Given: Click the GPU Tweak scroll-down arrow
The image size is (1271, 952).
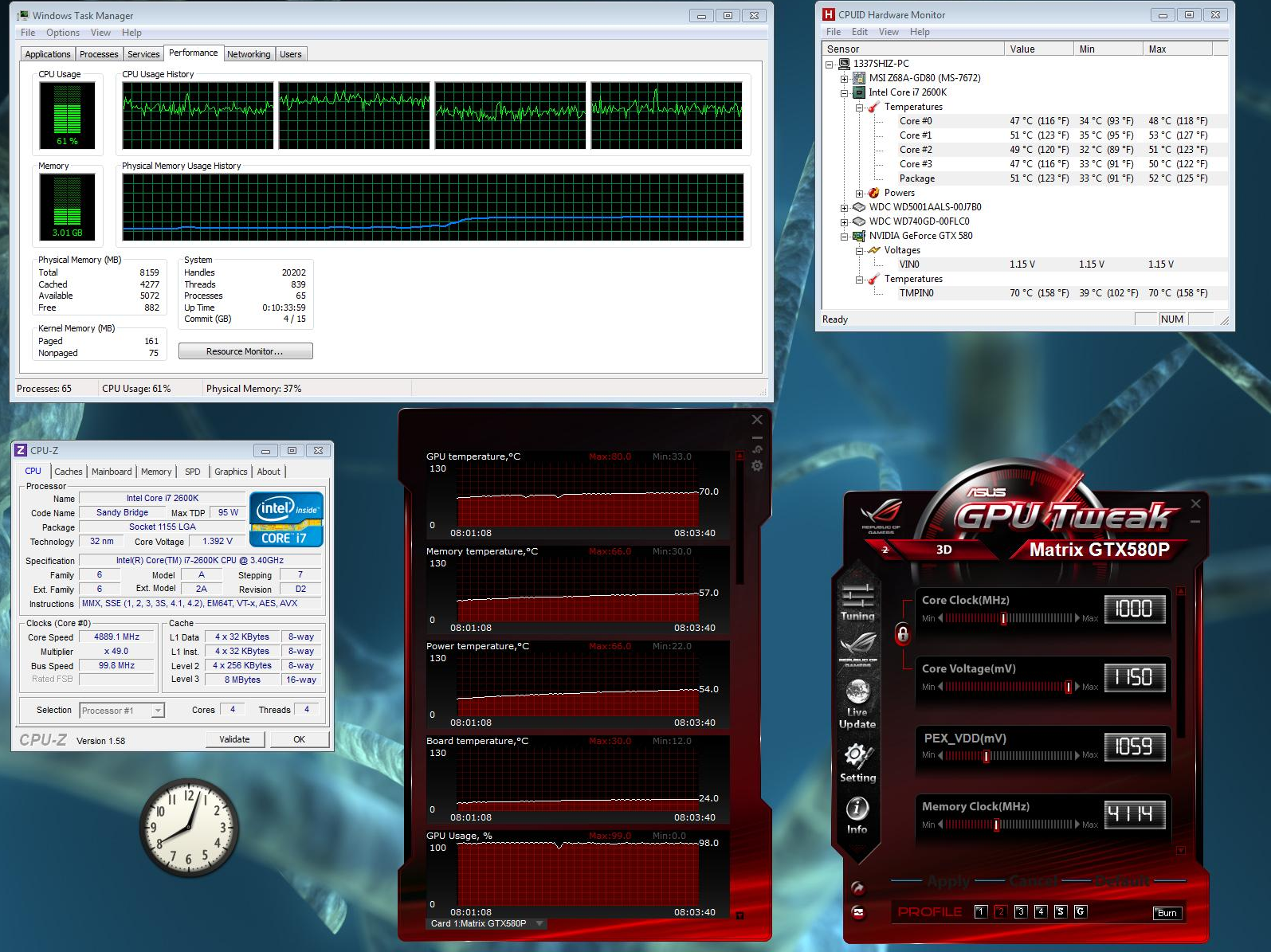Looking at the screenshot, I should click(1181, 851).
